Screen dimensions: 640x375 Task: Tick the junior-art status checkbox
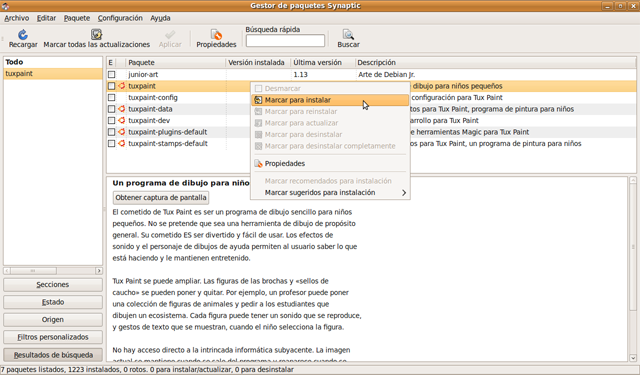point(111,74)
